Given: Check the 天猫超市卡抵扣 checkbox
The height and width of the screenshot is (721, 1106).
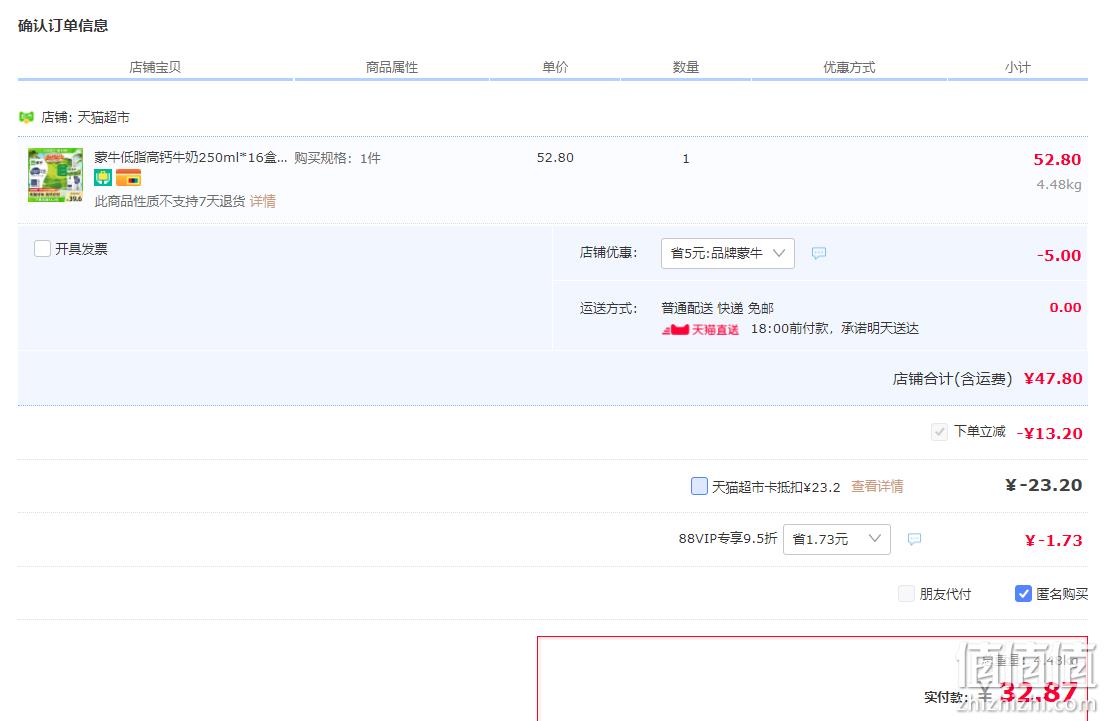Looking at the screenshot, I should pyautogui.click(x=699, y=486).
